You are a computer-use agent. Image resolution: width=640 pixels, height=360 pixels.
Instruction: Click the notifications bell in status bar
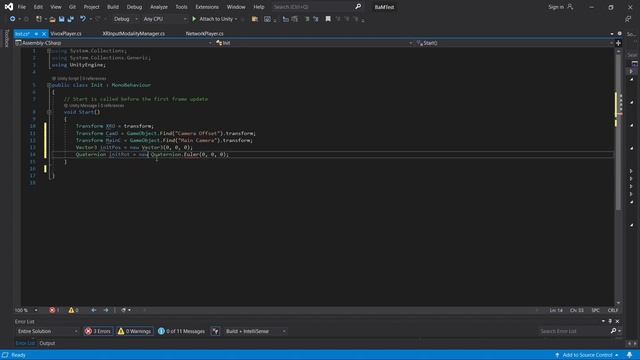(x=629, y=355)
